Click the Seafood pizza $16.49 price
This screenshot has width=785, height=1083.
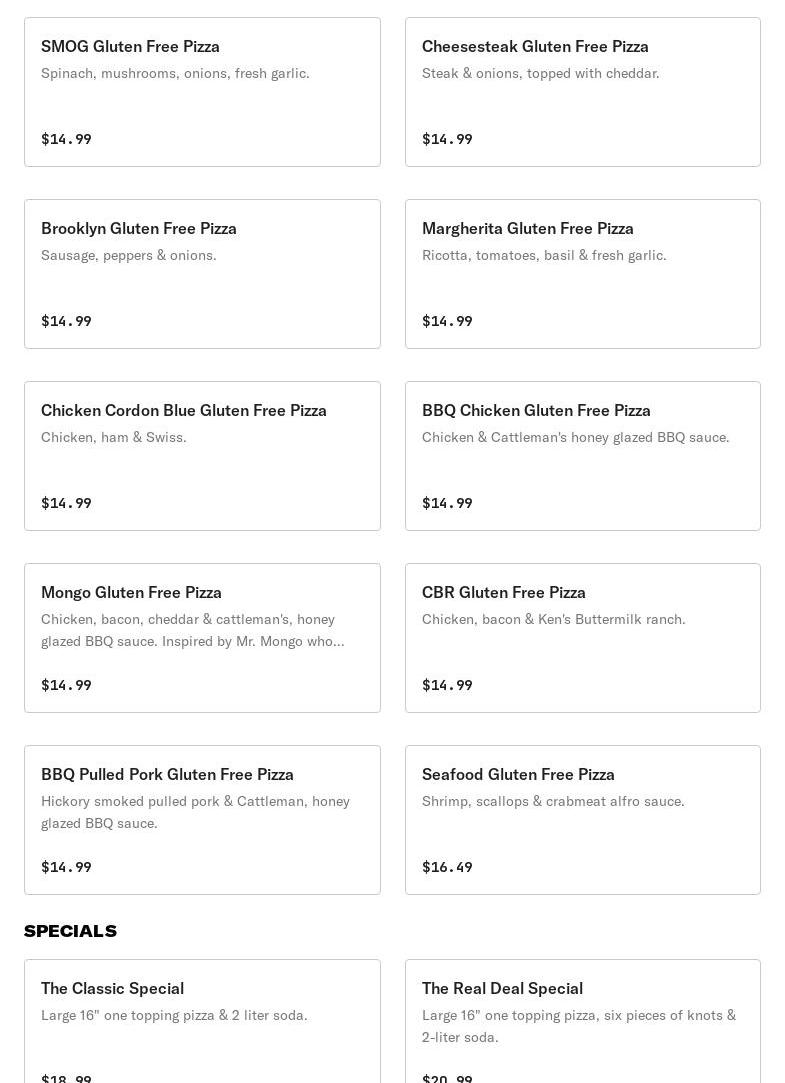447,867
